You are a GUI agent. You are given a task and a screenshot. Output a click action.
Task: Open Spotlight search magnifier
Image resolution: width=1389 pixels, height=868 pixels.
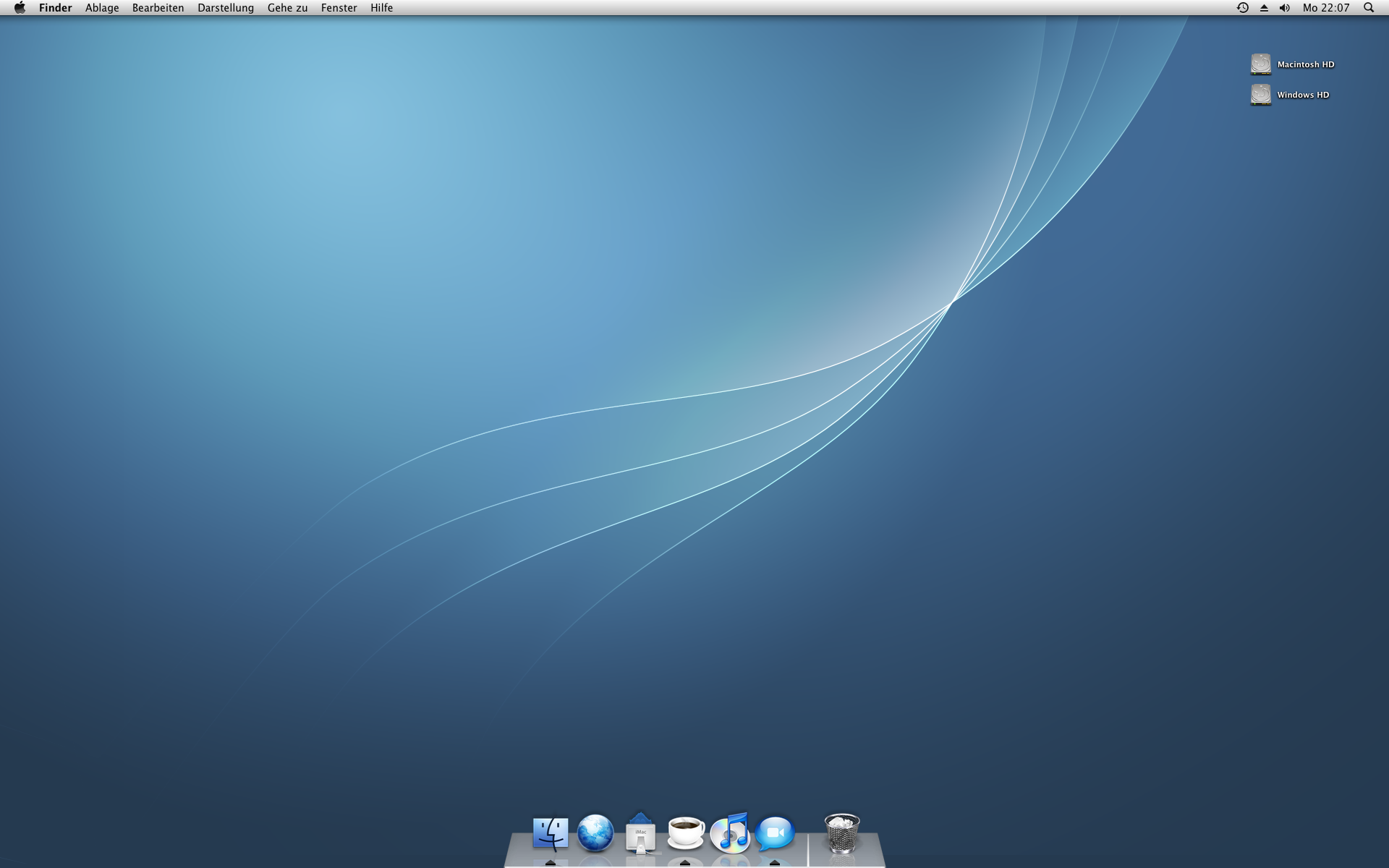1369,8
